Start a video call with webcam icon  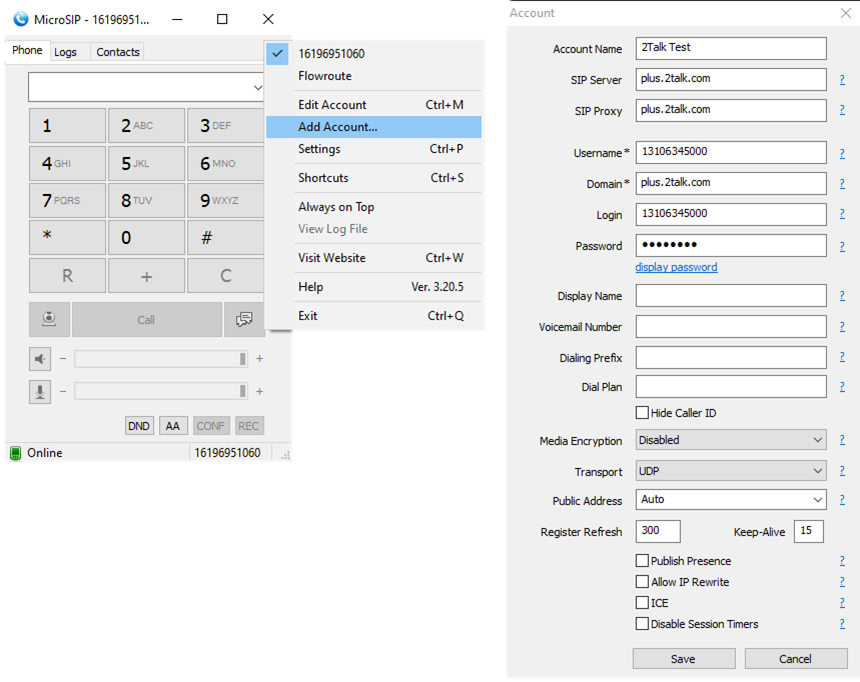[49, 319]
